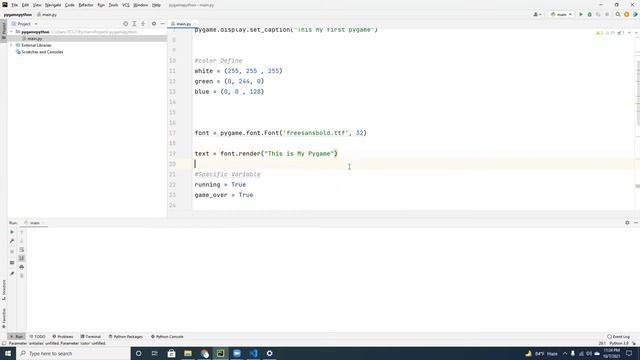Rerun main using Run panel play icon
This screenshot has height=360, width=640.
click(12, 232)
